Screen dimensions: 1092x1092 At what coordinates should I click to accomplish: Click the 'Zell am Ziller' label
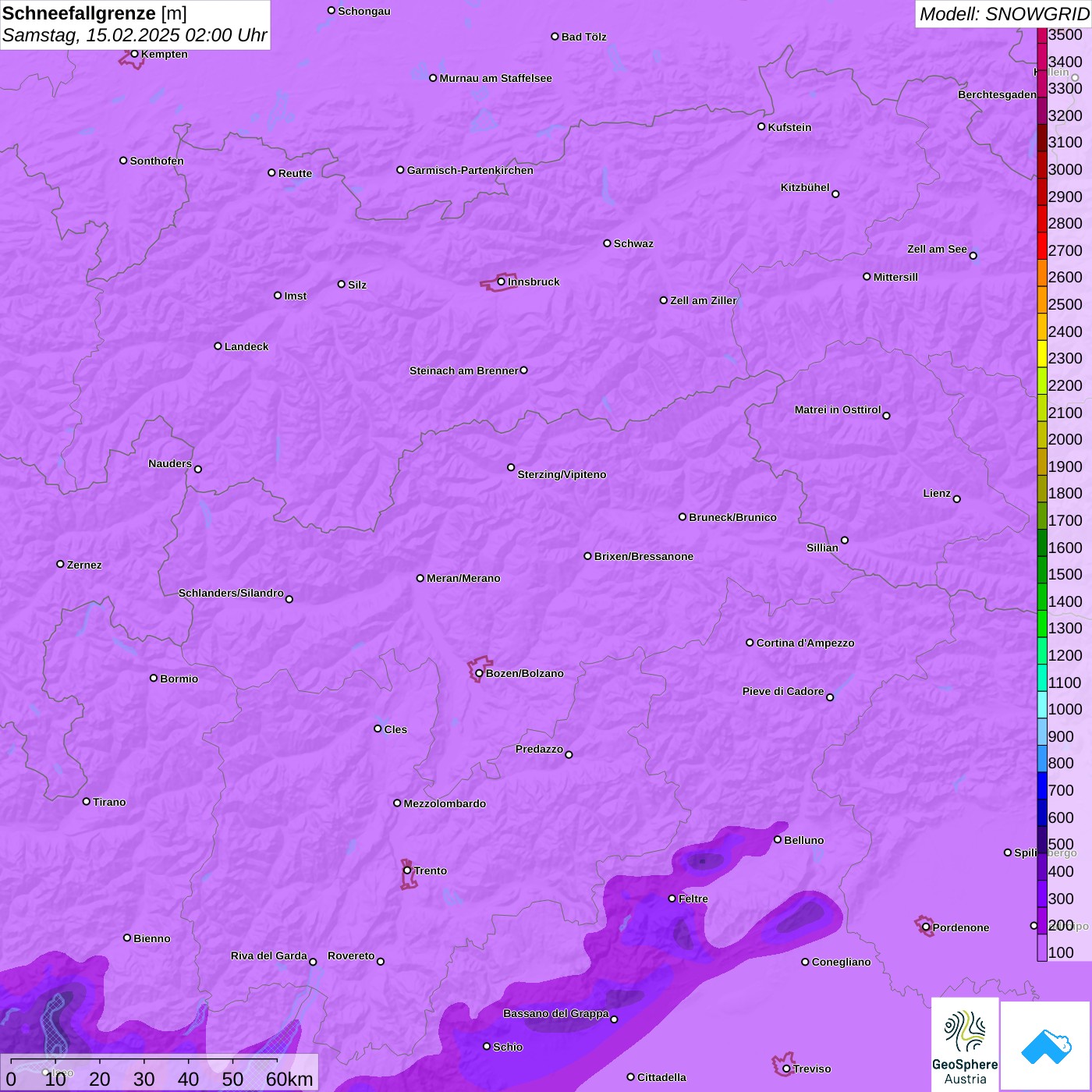704,300
